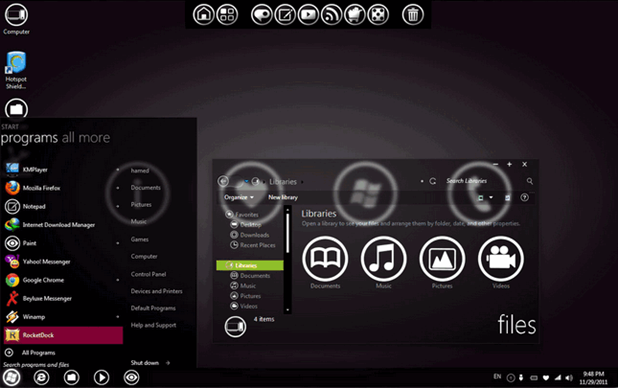Refresh the Libraries view
618x388 pixels.
point(433,181)
